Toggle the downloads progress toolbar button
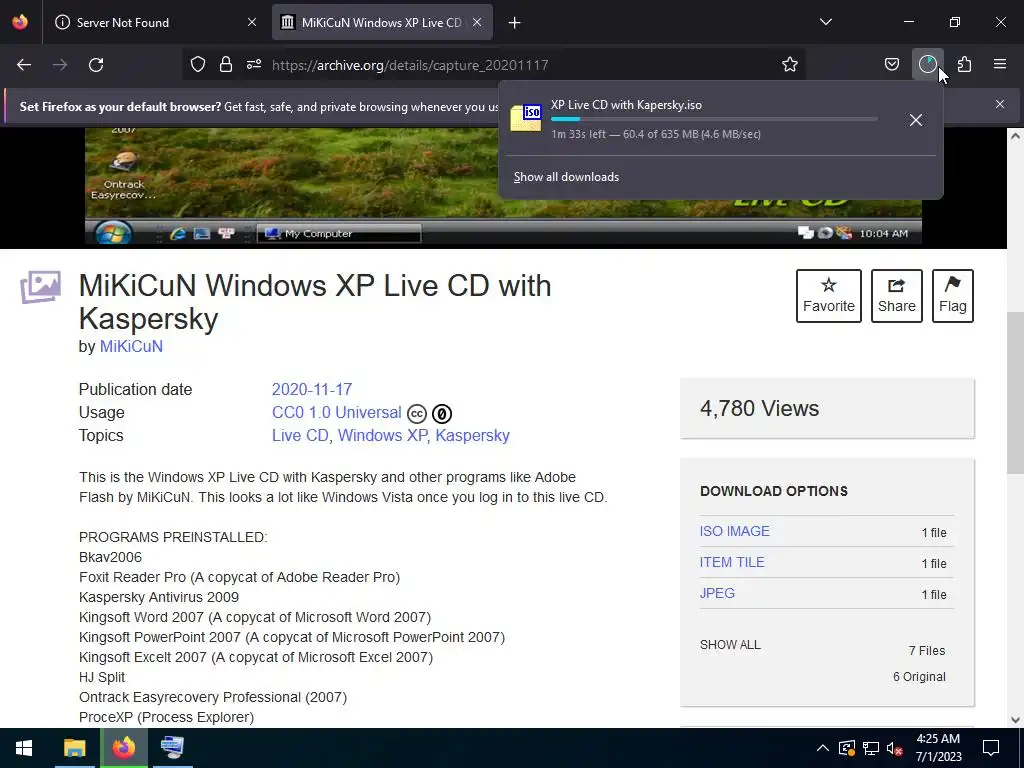The height and width of the screenshot is (768, 1024). [927, 65]
